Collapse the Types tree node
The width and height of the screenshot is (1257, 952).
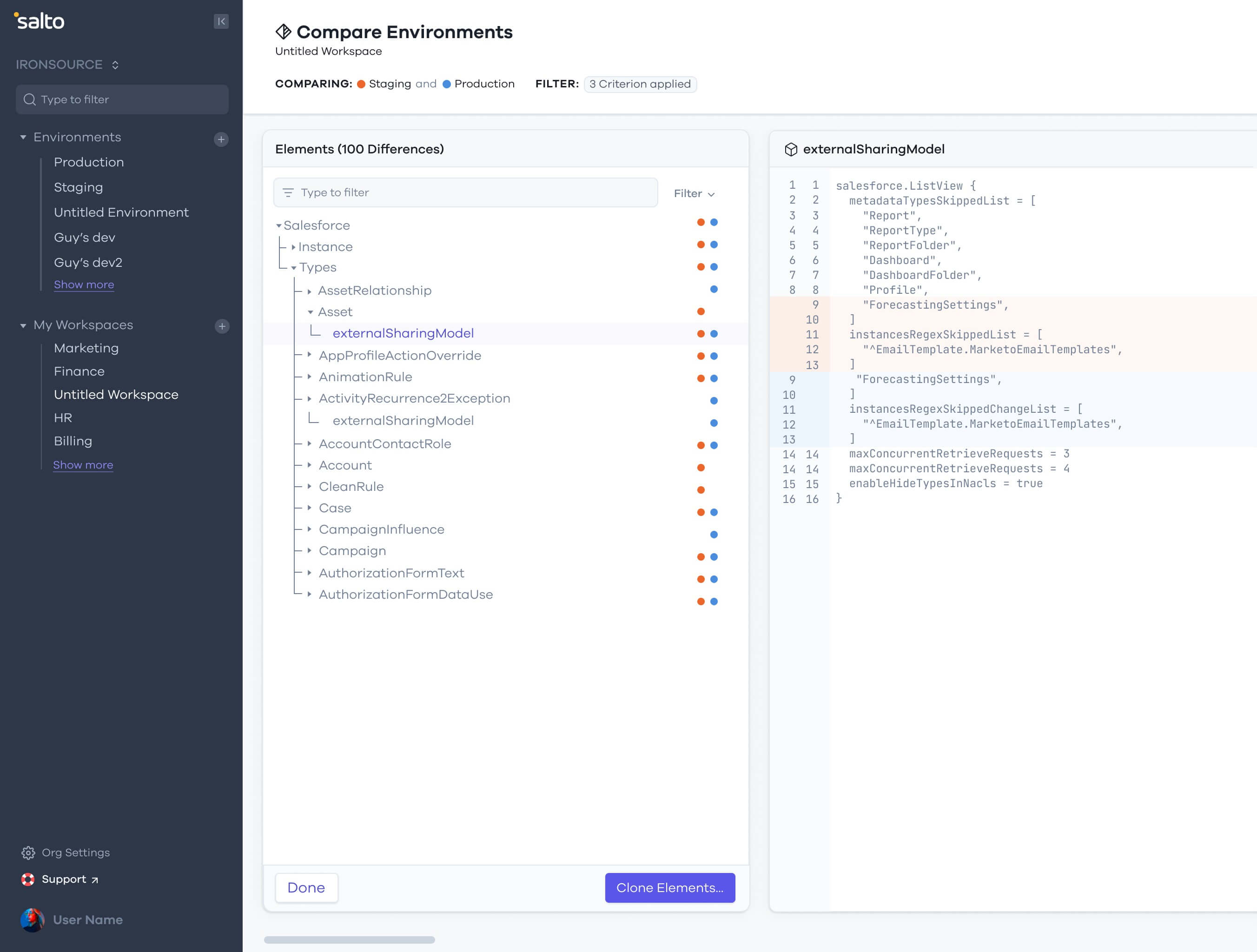click(294, 268)
